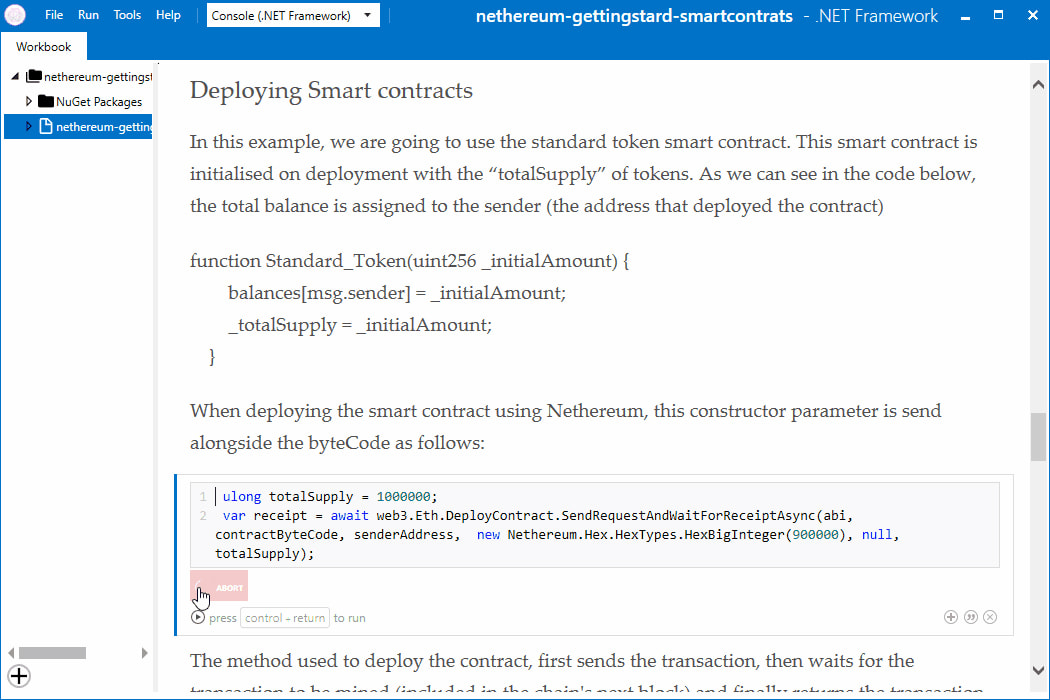Click inside the totalSupply code cell editor

point(600,525)
